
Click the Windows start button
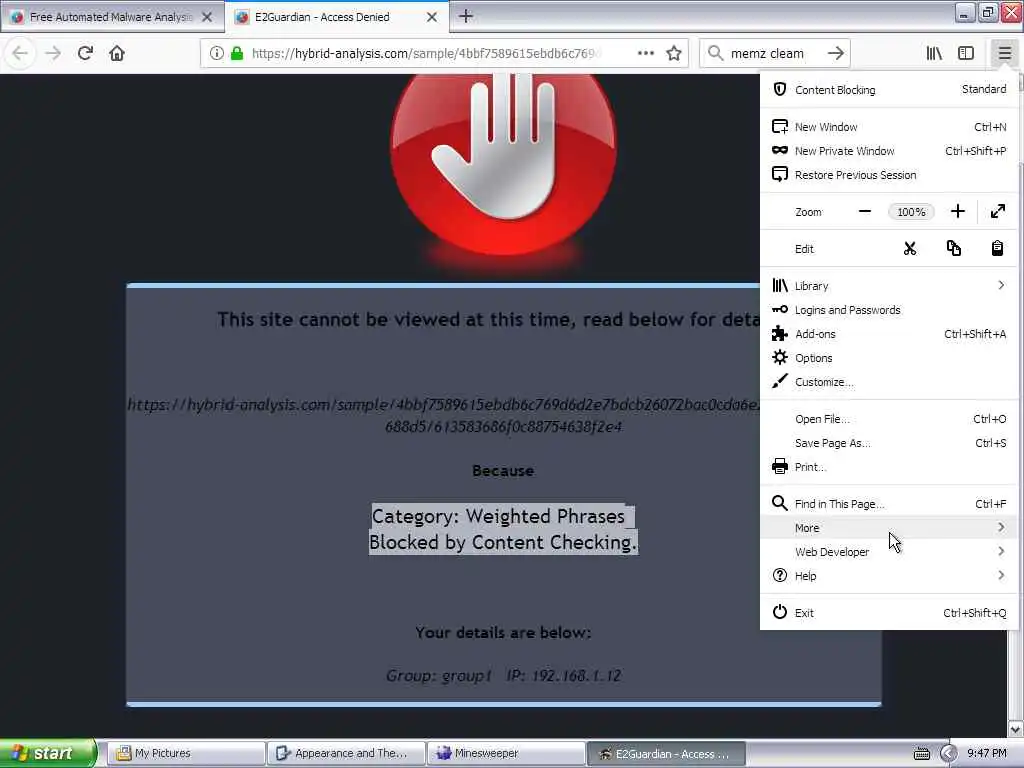47,753
